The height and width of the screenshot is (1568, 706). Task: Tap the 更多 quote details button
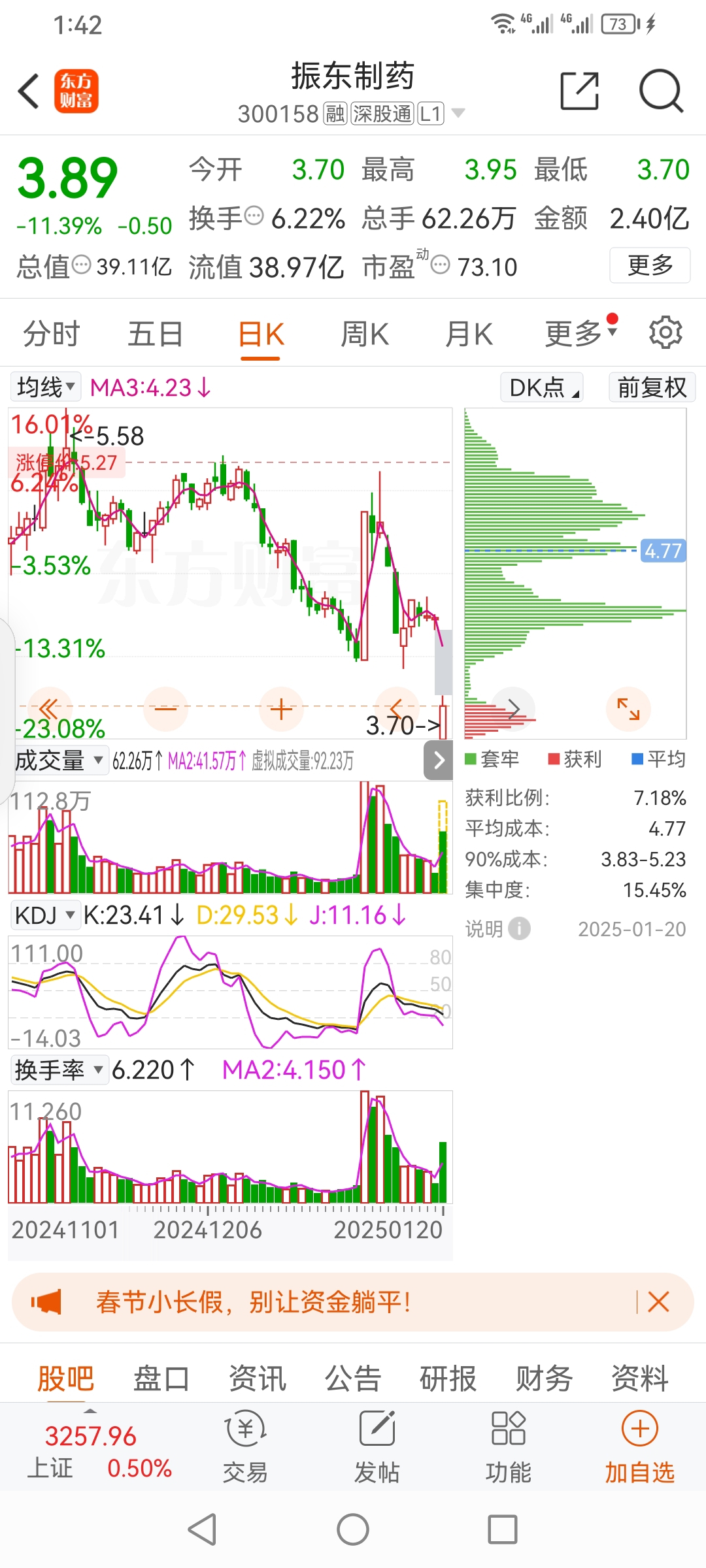[x=650, y=265]
